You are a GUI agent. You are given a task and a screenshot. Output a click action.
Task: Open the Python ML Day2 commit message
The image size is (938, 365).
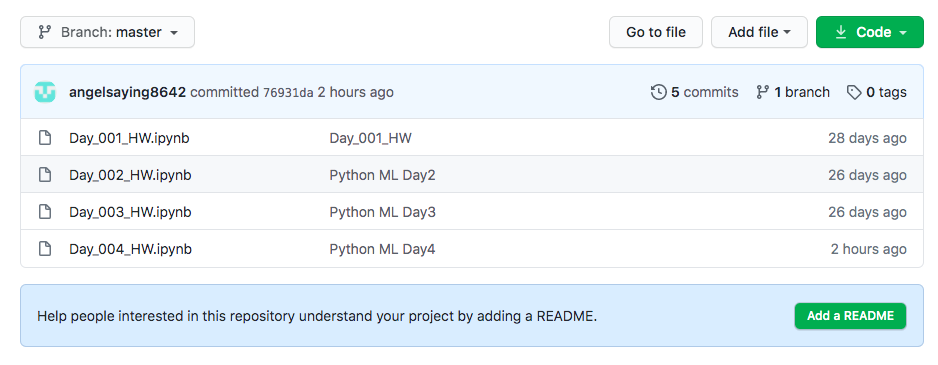382,175
